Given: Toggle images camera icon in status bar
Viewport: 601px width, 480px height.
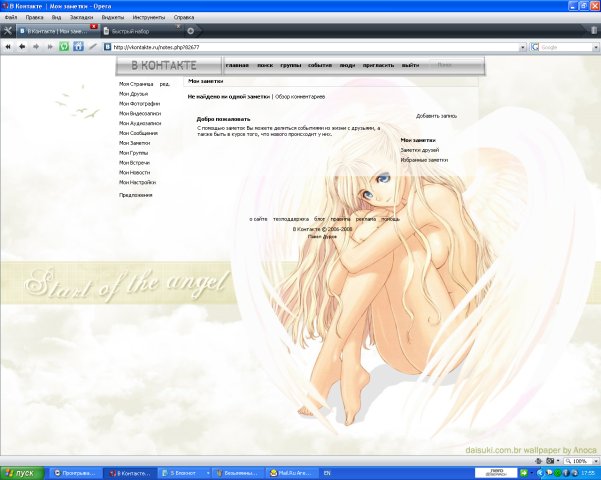Looking at the screenshot, I should pos(550,461).
